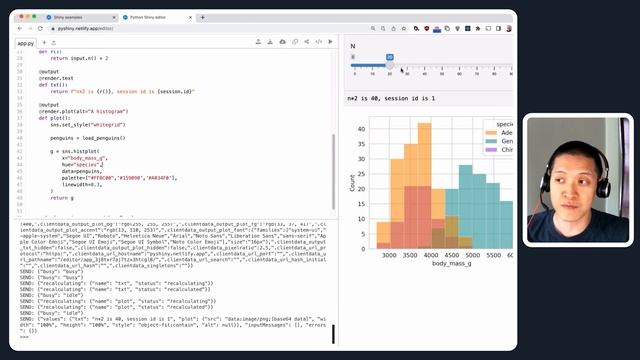The image size is (640, 360).
Task: Open the extensions puzzle-piece menu
Action: [x=478, y=29]
